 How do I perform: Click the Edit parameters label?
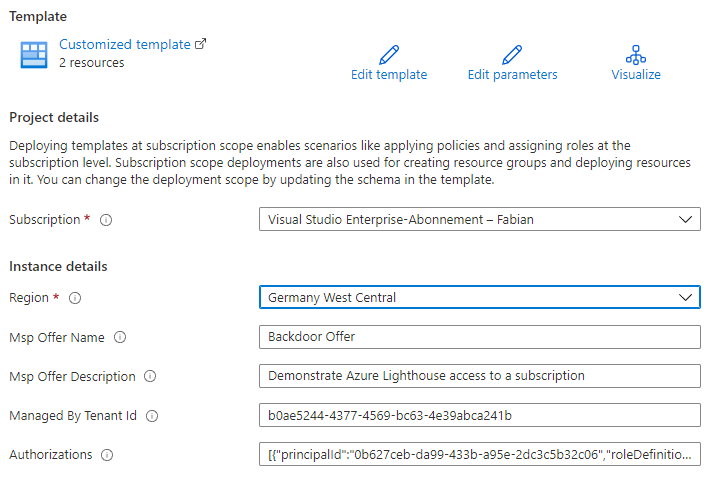512,74
